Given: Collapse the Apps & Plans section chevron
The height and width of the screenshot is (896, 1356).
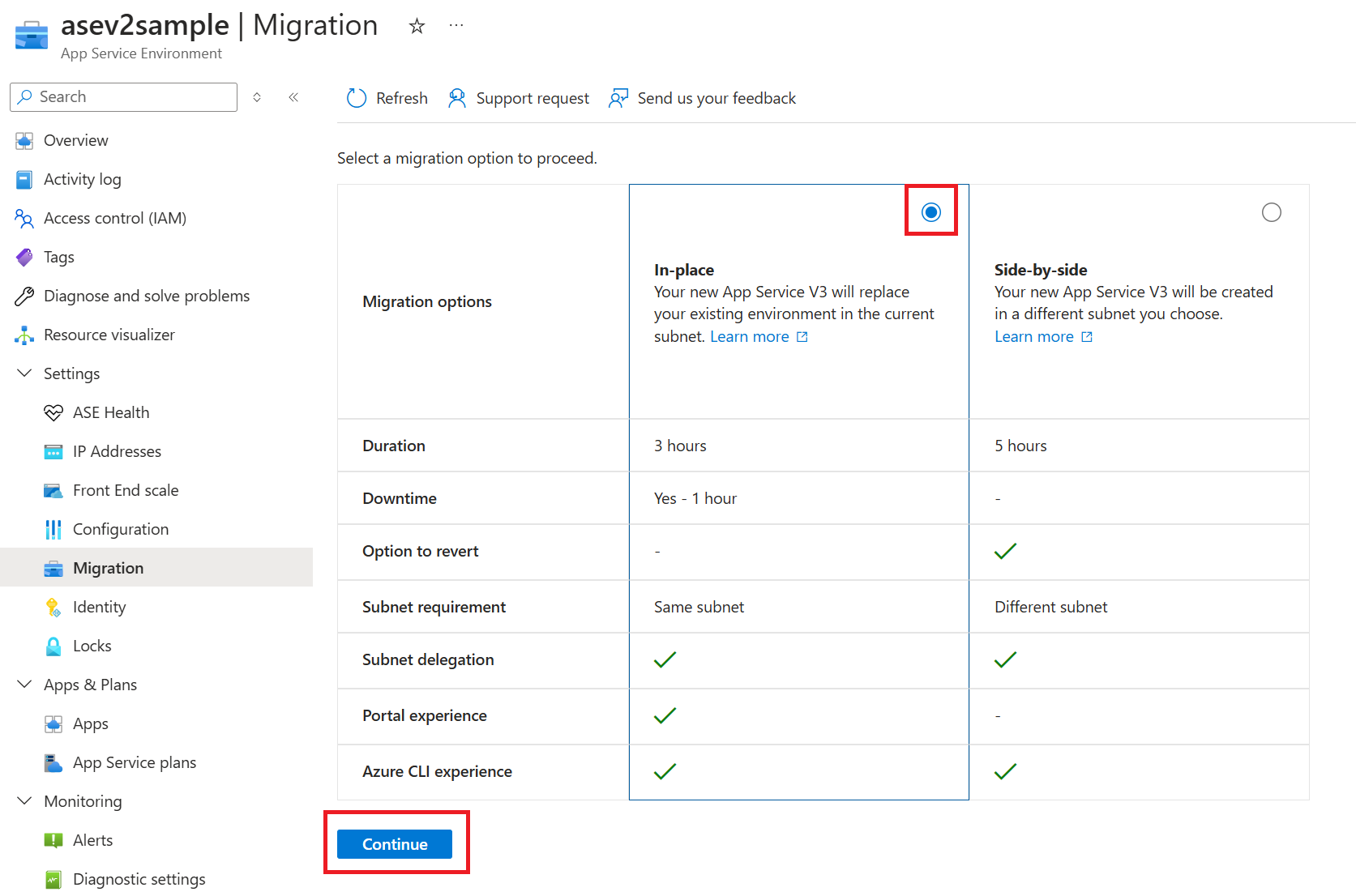Looking at the screenshot, I should point(24,685).
